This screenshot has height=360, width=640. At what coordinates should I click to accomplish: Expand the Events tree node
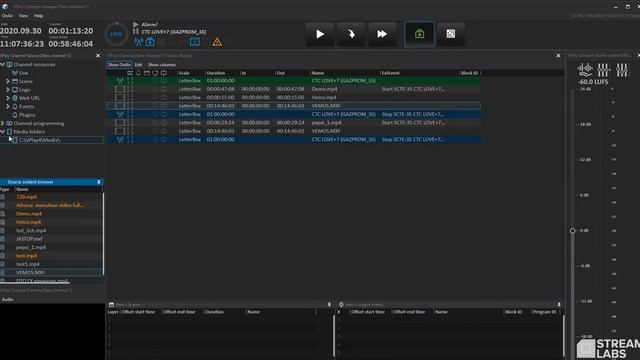[x=8, y=107]
